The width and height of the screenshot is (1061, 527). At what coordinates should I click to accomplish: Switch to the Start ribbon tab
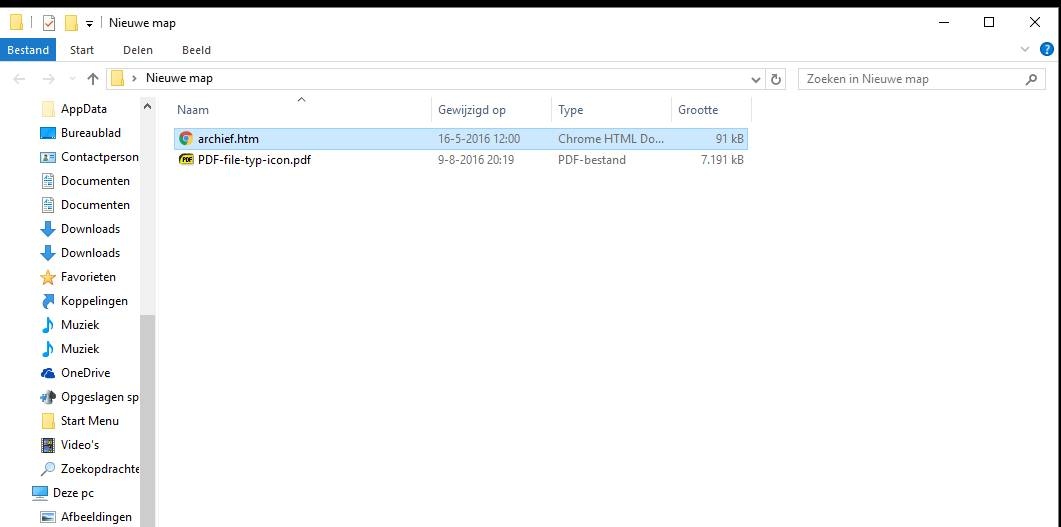click(x=82, y=50)
